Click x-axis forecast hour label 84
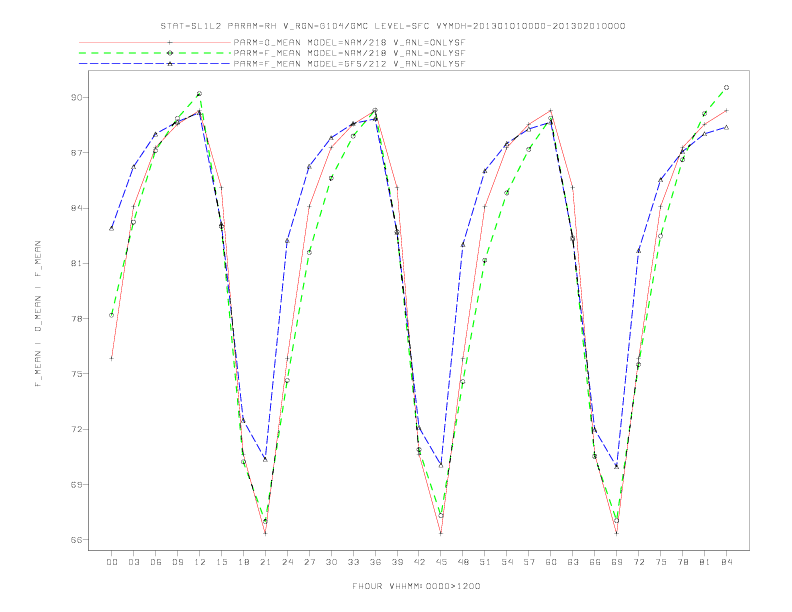Viewport: 792px width, 612px height. point(727,562)
